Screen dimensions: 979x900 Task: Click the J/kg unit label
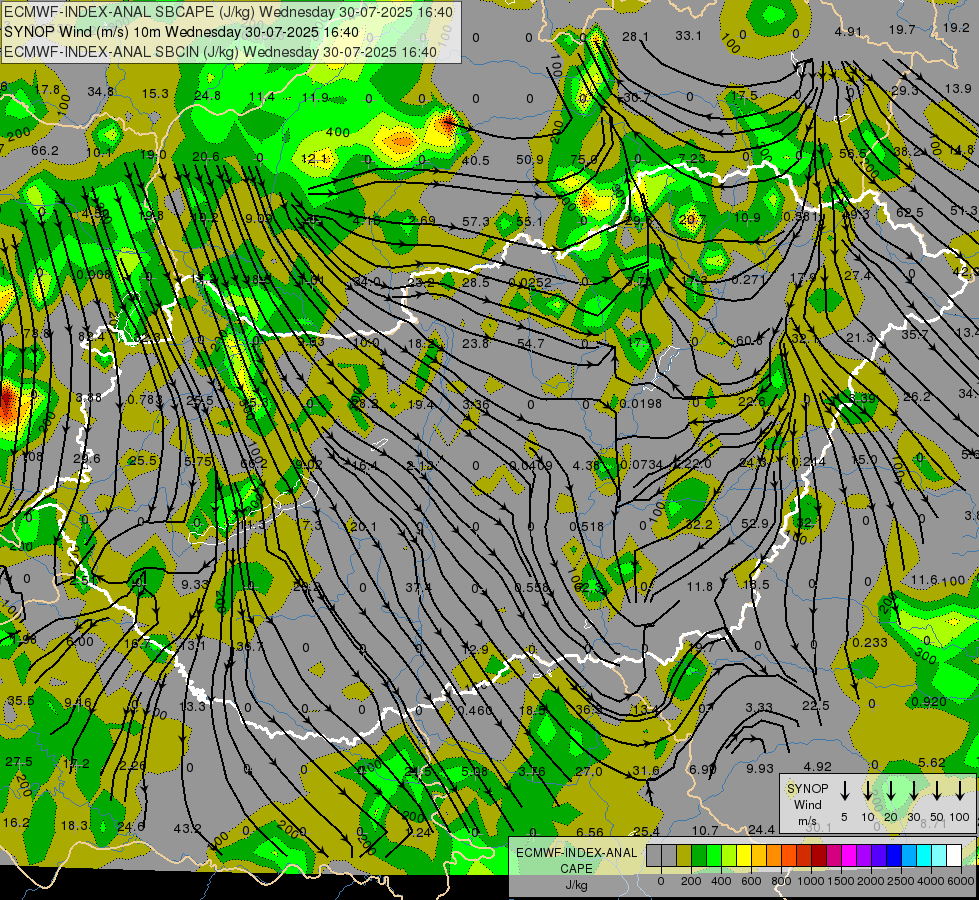(576, 885)
